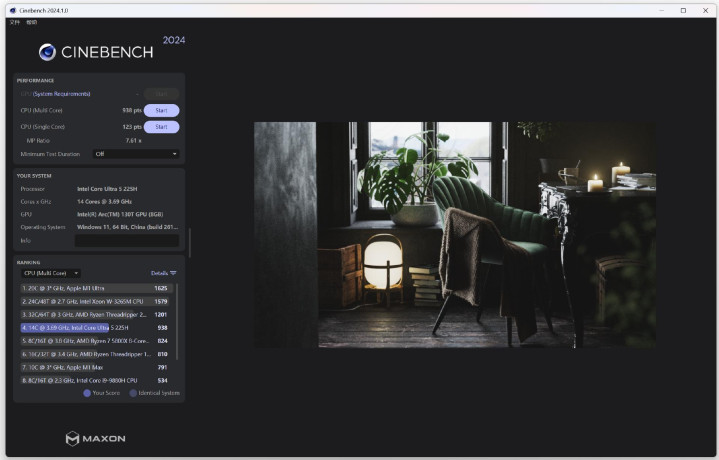Open the Minimum Test Duration dropdown
The height and width of the screenshot is (460, 719).
[135, 154]
